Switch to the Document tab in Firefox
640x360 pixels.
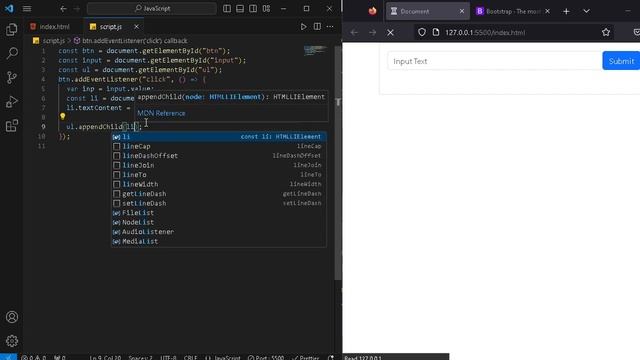pos(428,11)
